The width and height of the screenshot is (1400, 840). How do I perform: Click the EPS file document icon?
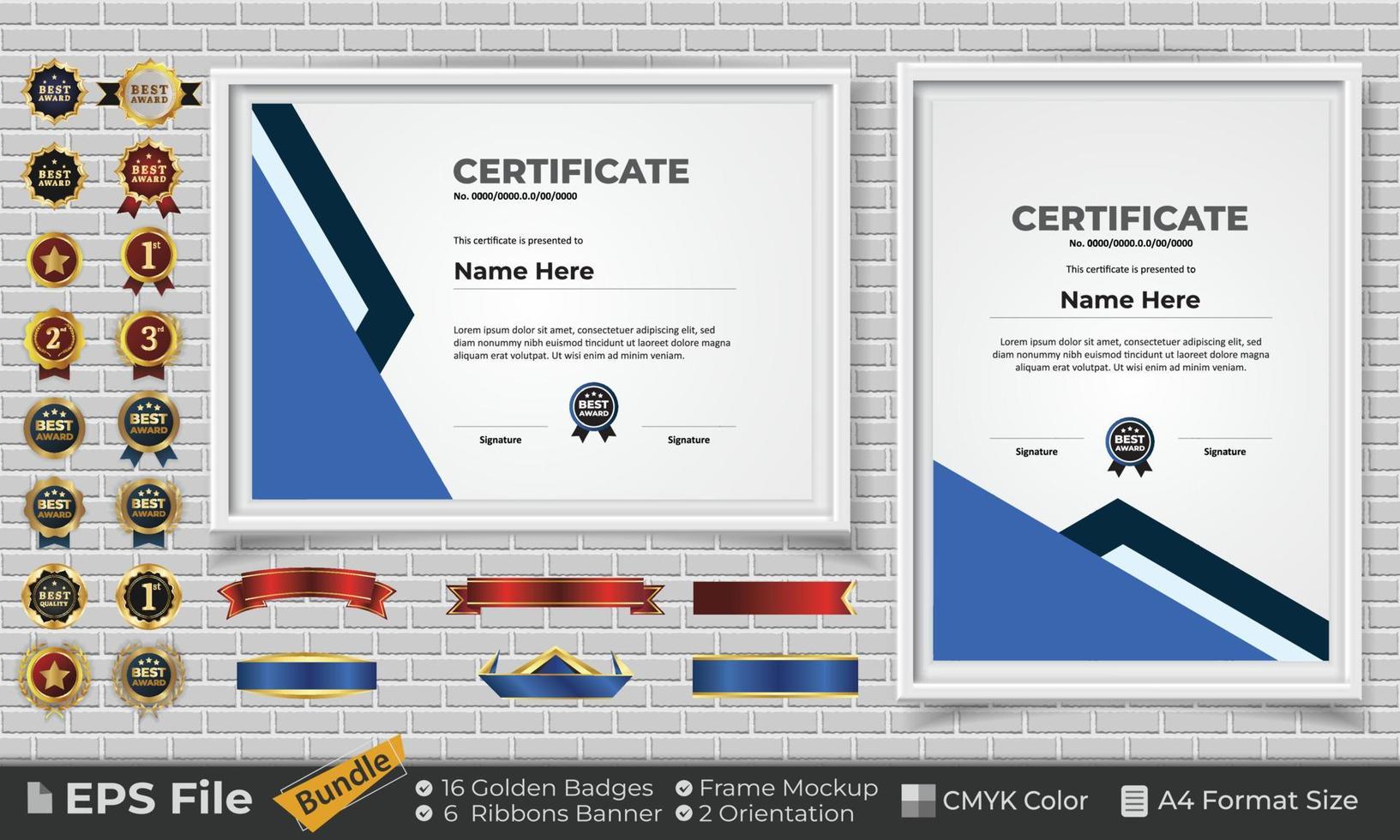(39, 798)
